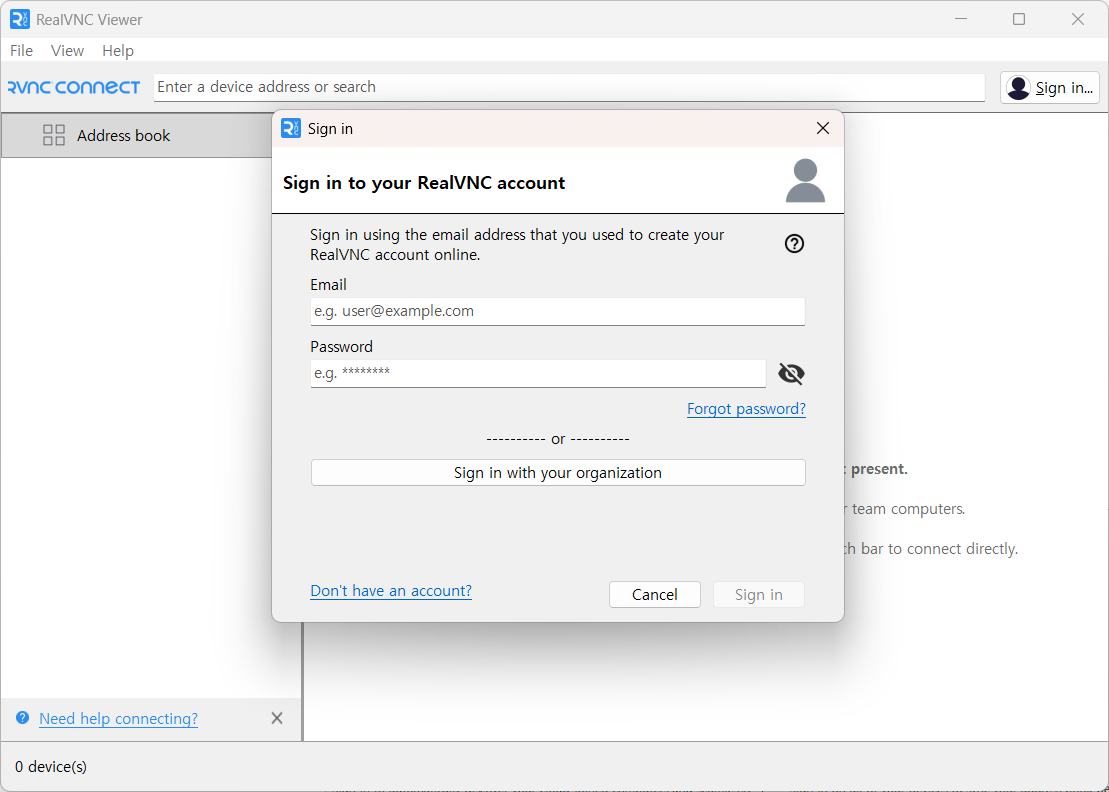Click the device address search field
The image size is (1109, 792).
[569, 87]
